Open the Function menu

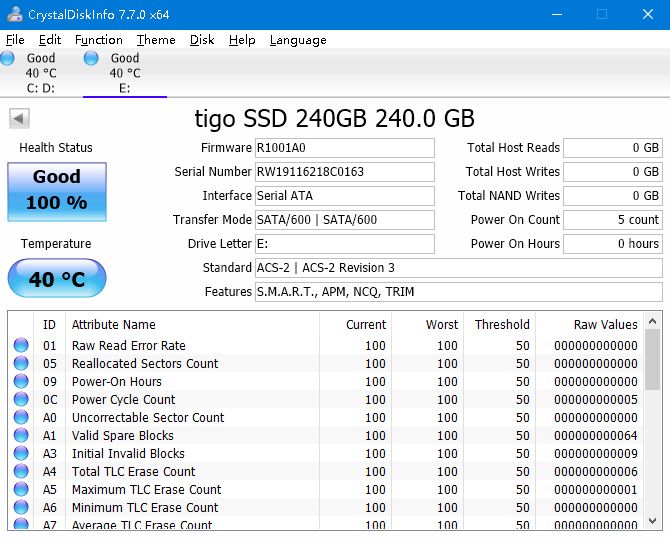pos(99,40)
